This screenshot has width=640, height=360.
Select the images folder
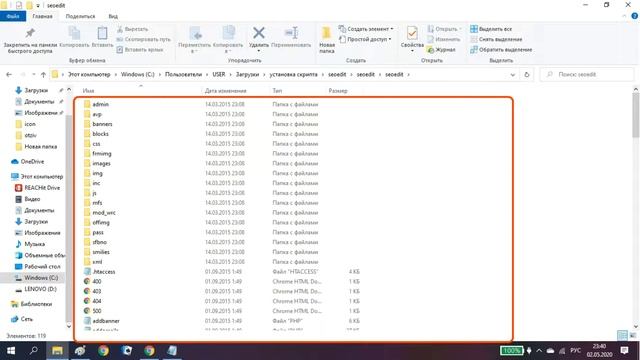click(x=101, y=163)
